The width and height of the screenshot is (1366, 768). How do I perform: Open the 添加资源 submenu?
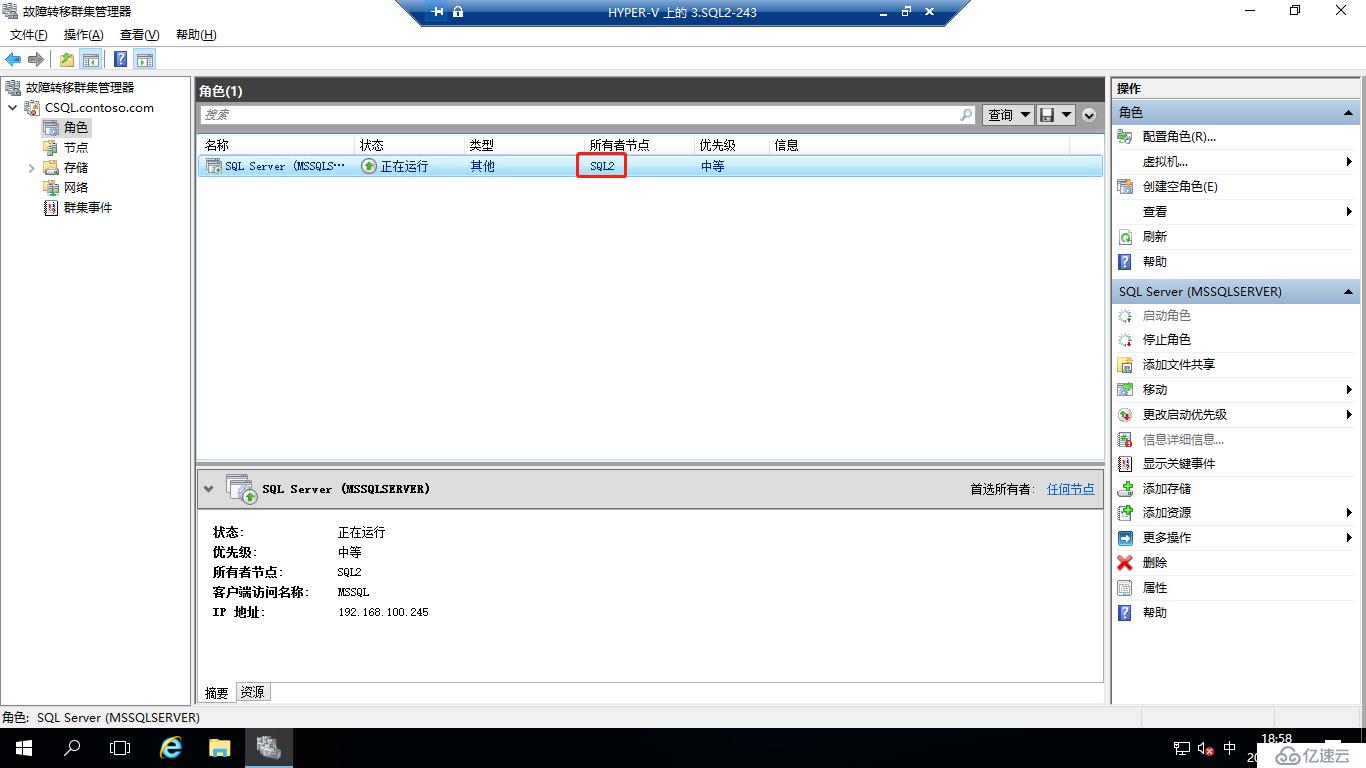[1167, 513]
